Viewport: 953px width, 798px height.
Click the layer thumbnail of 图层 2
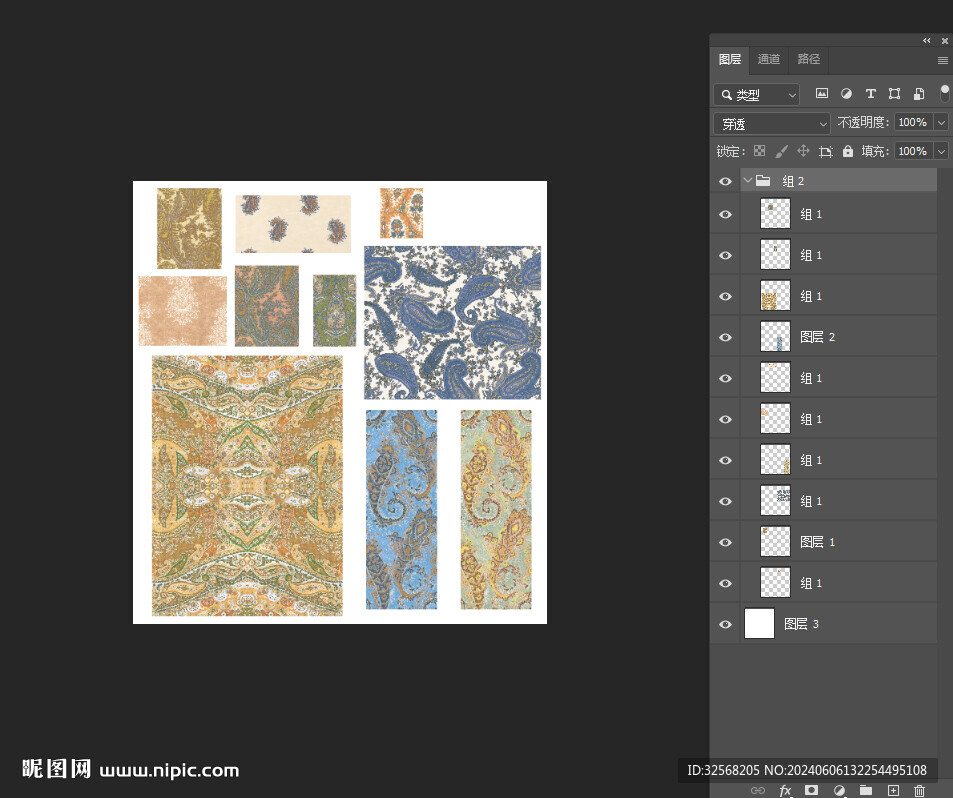click(x=776, y=337)
